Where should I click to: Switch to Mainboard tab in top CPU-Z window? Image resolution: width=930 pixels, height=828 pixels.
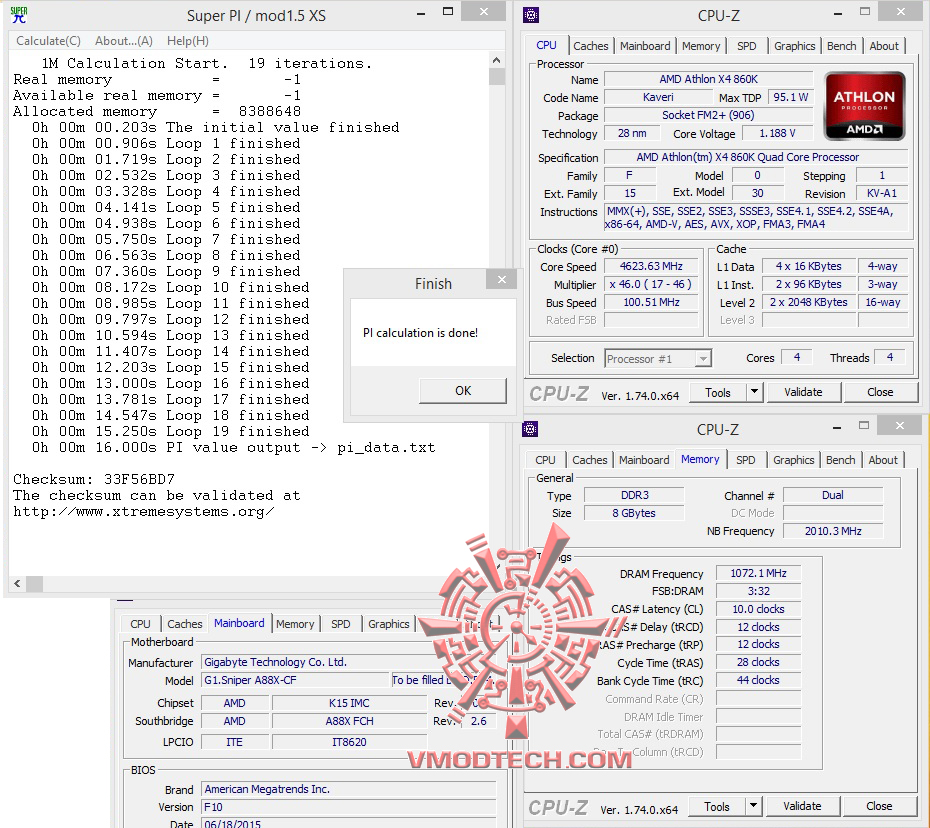[645, 46]
